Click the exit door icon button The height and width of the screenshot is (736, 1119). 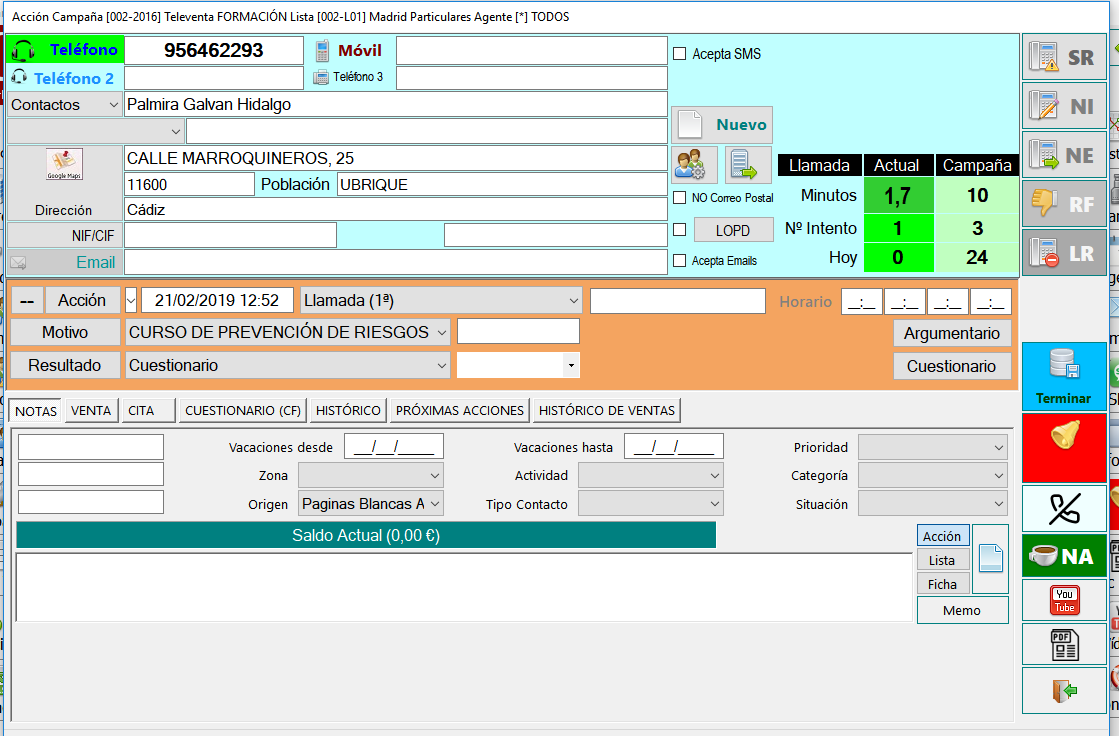[x=1063, y=690]
